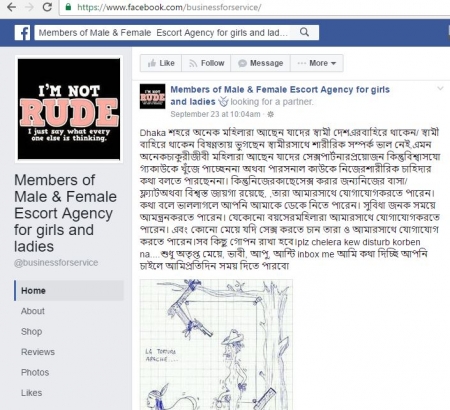Click the green padlock security icon
Screen dimensions: 450x410
[x=68, y=7]
